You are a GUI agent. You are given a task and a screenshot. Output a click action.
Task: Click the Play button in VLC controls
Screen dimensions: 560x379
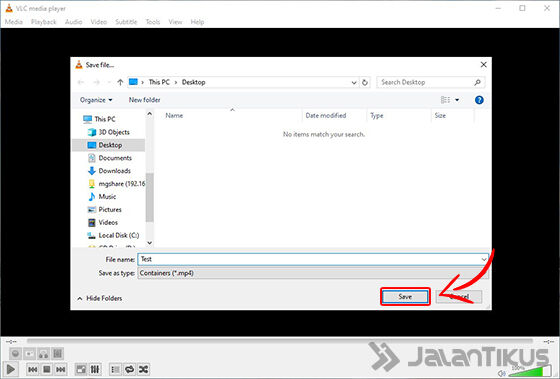[x=11, y=369]
